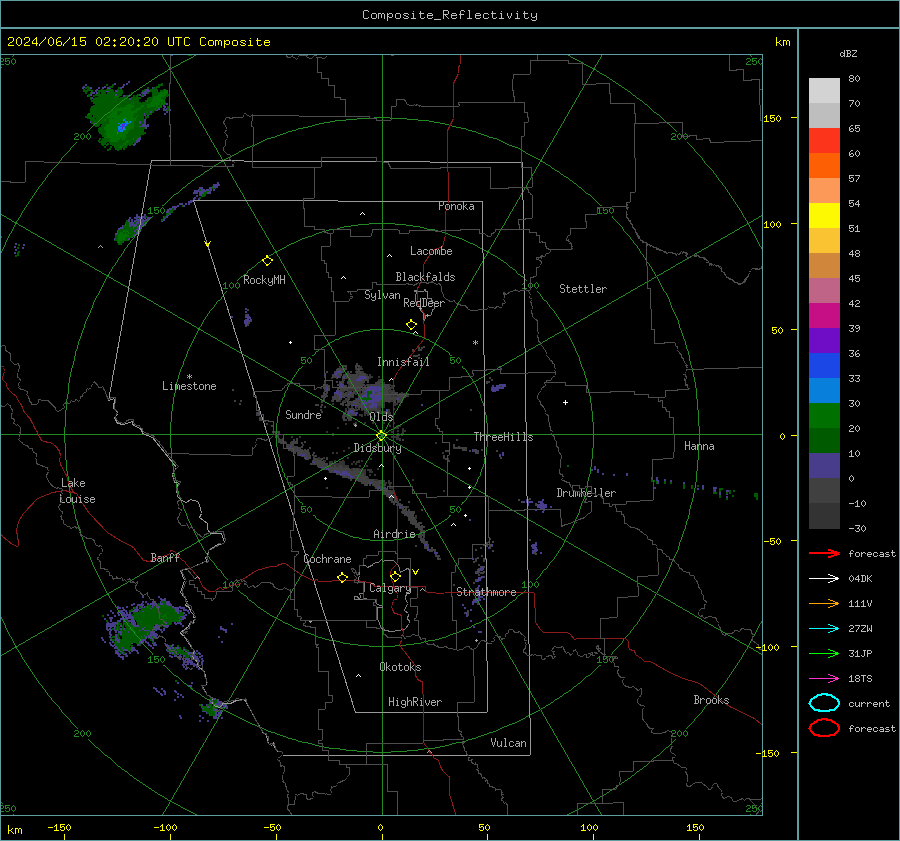Click the Innisfail label

click(x=403, y=362)
